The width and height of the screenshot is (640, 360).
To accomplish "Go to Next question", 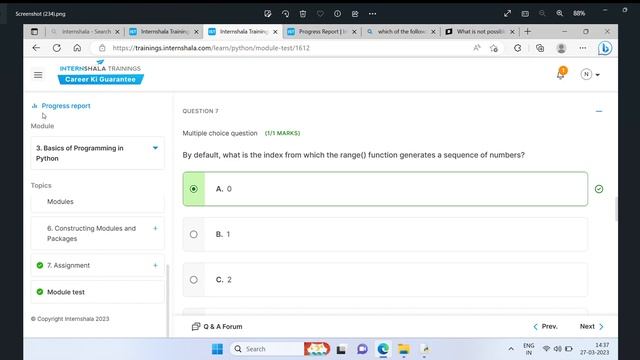I will point(591,327).
